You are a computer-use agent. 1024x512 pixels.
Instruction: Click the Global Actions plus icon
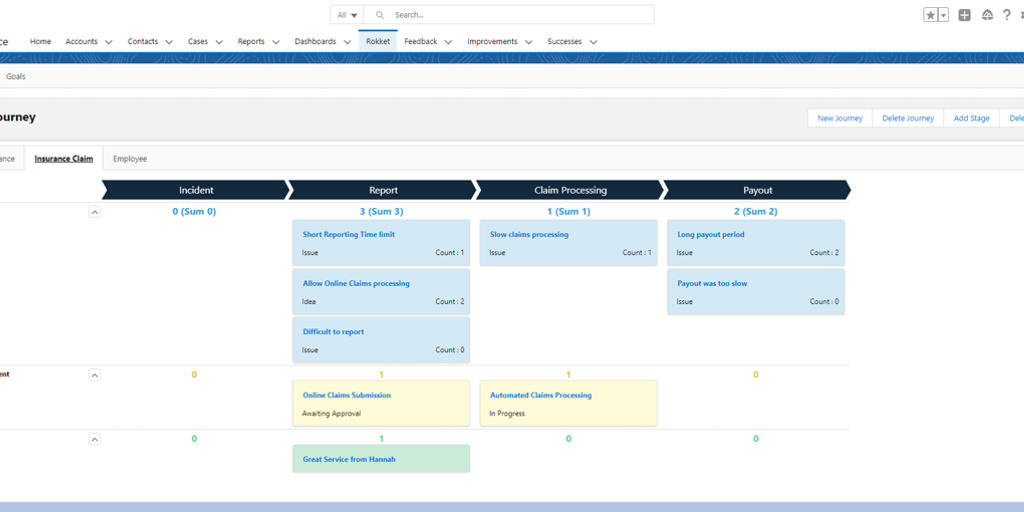(964, 15)
